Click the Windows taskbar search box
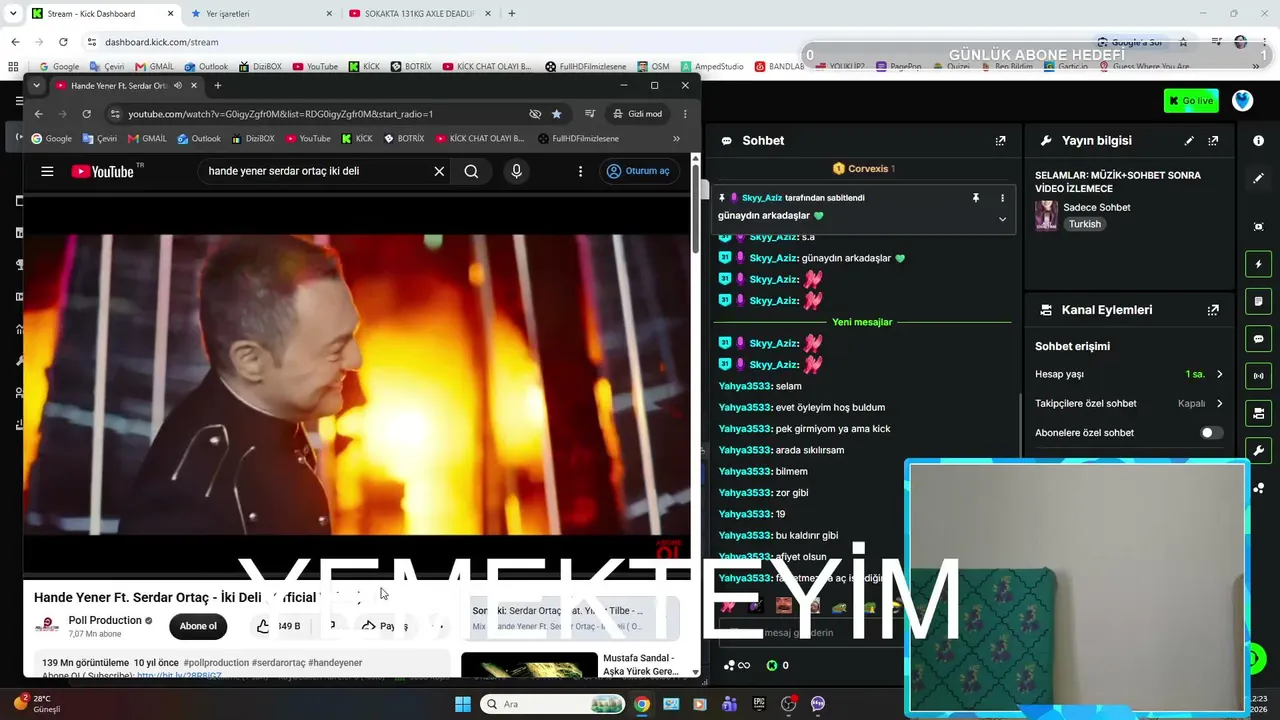The width and height of the screenshot is (1280, 720). 553,704
